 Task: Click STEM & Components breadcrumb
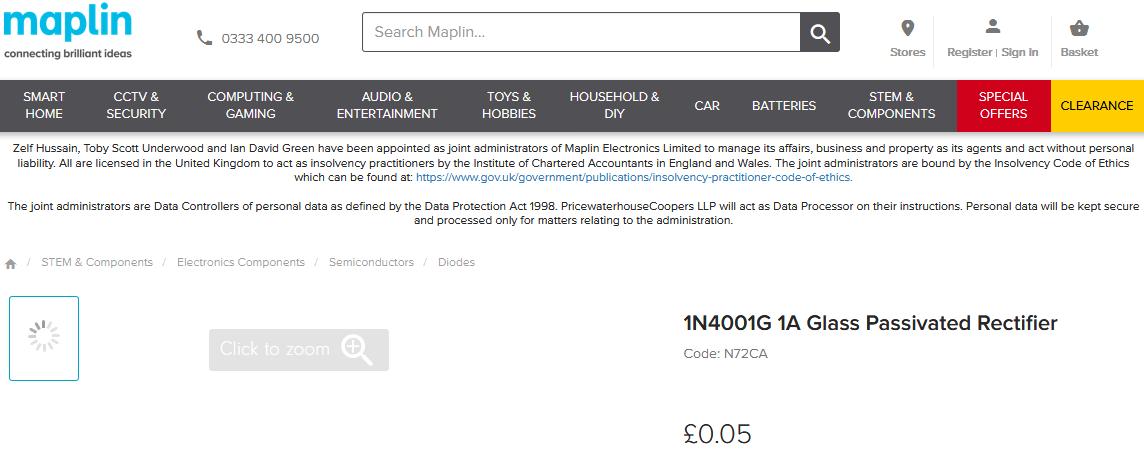[97, 263]
